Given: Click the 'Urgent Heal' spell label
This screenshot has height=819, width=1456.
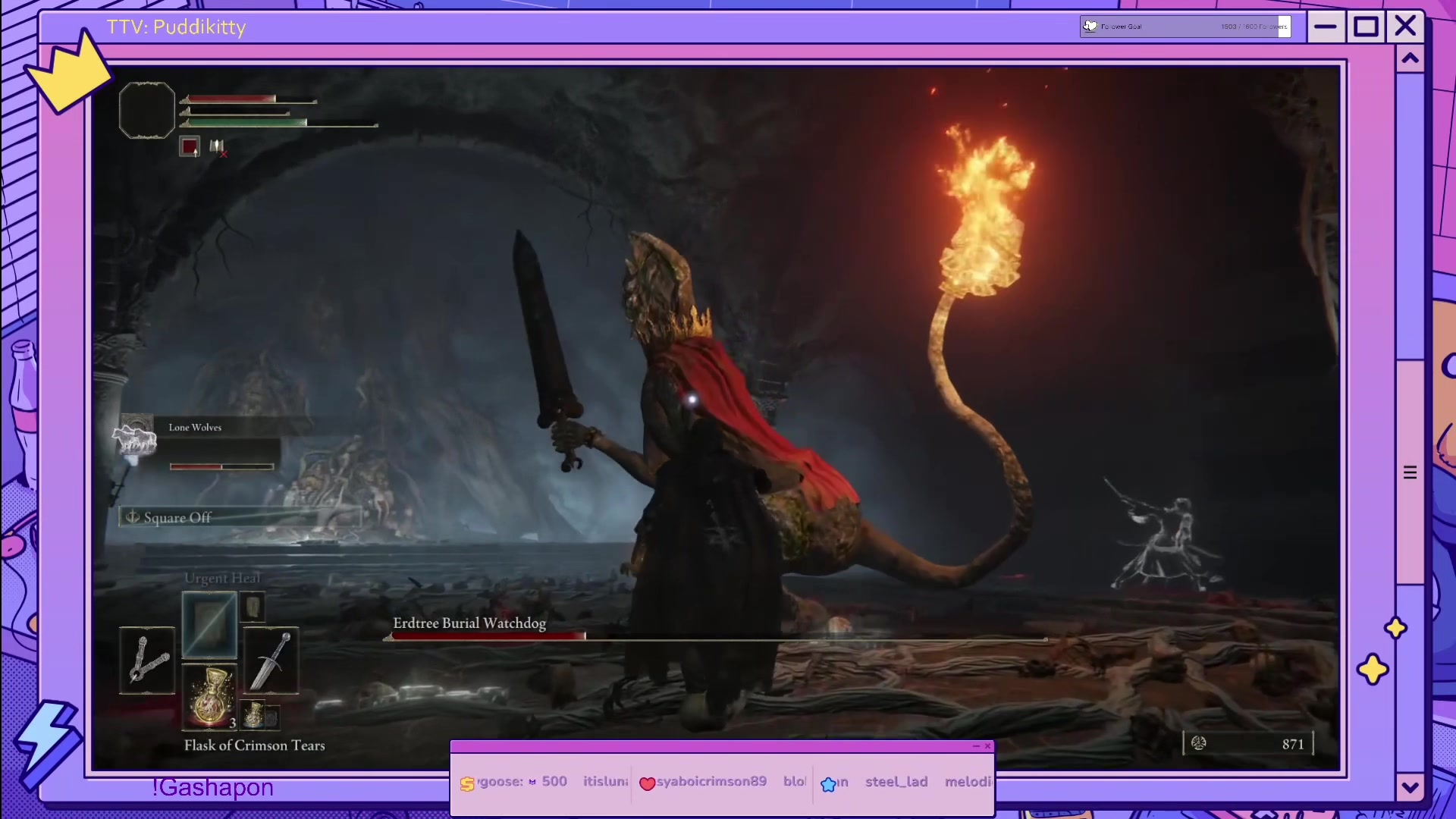Looking at the screenshot, I should (222, 579).
